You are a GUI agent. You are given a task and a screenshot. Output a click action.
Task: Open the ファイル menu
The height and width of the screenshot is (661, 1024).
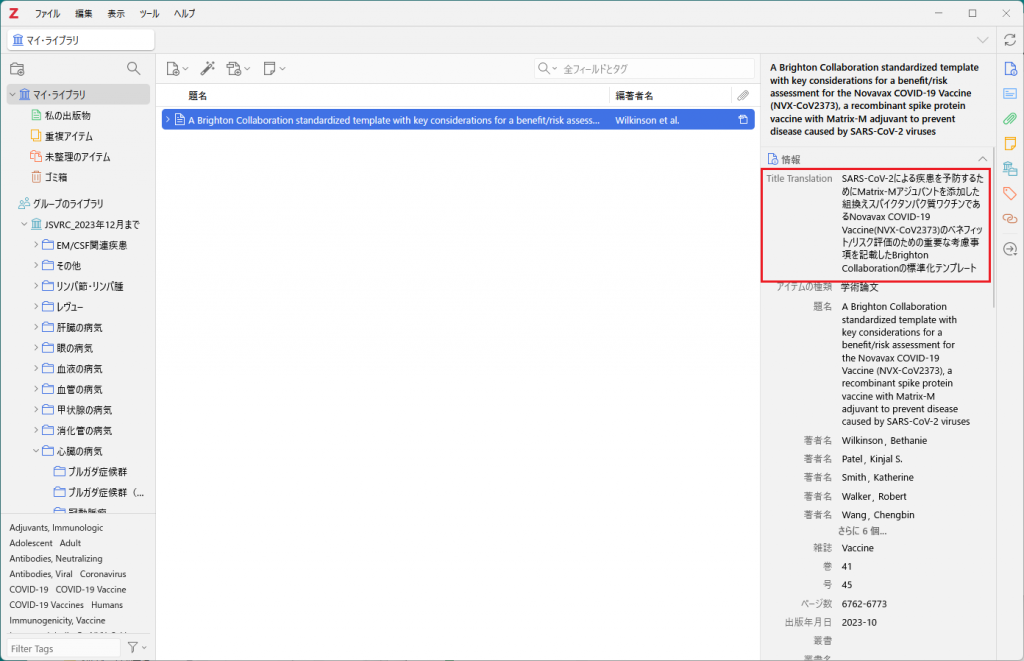coord(47,13)
